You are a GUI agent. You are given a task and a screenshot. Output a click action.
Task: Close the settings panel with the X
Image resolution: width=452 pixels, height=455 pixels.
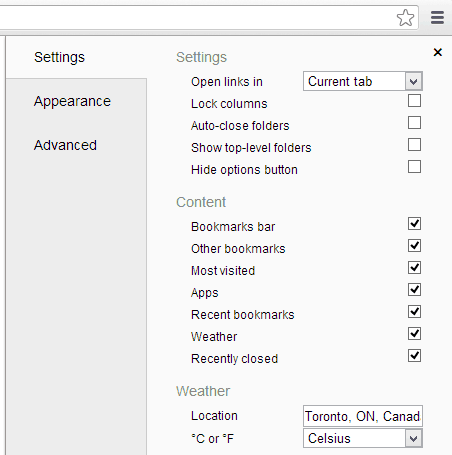(x=438, y=52)
